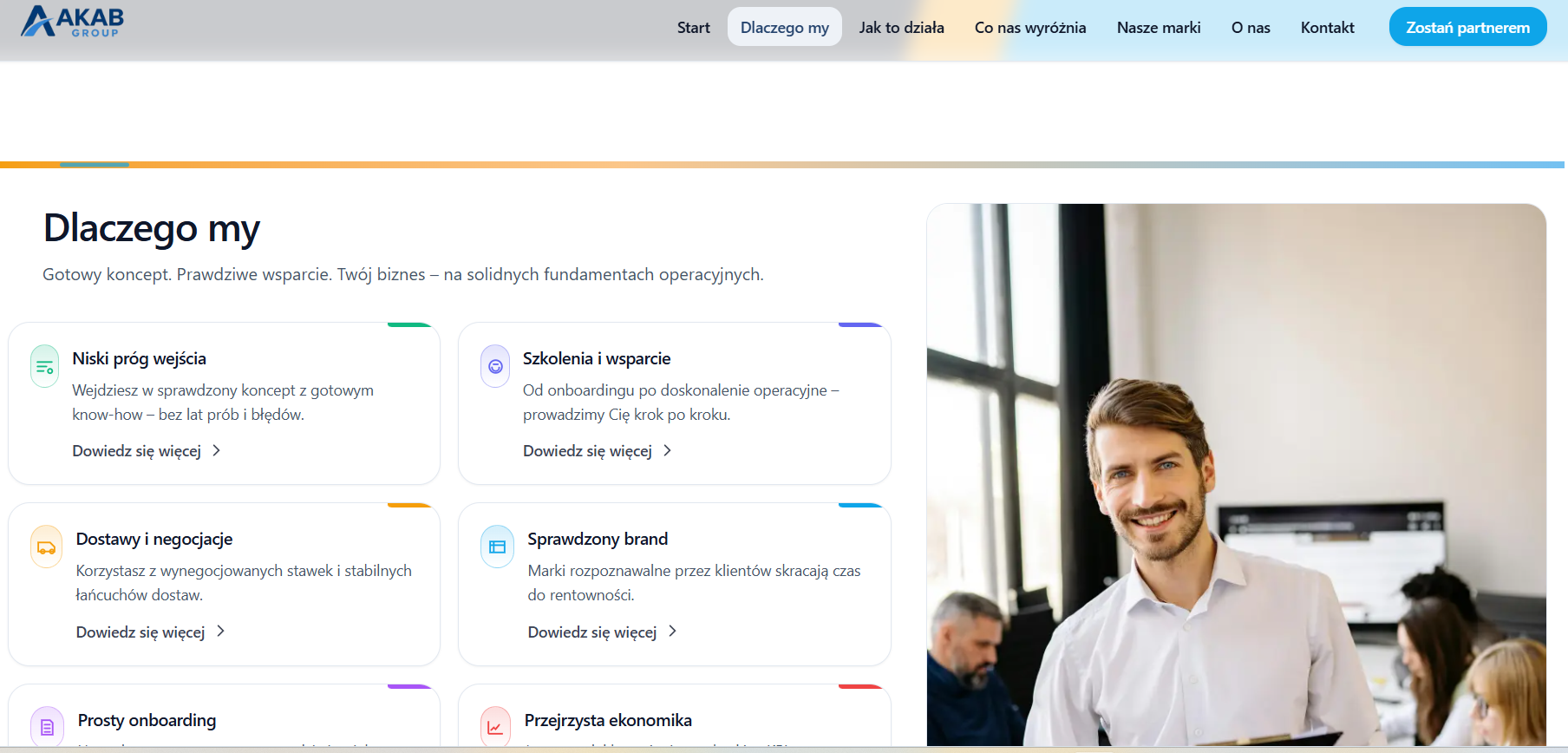Expand Sprawdzony brand via chevron arrow

pos(672,632)
